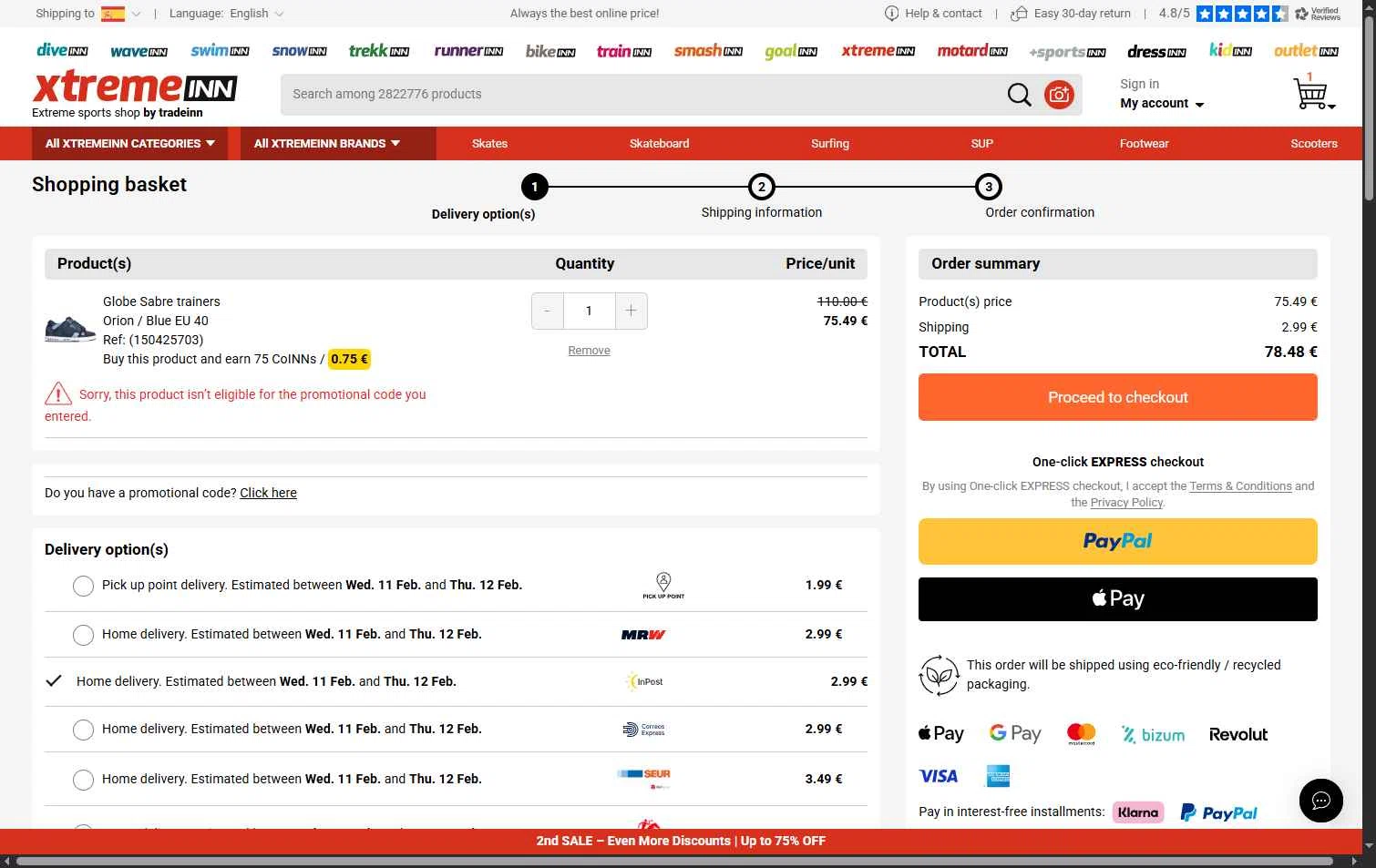Open the shopping cart icon

1312,93
